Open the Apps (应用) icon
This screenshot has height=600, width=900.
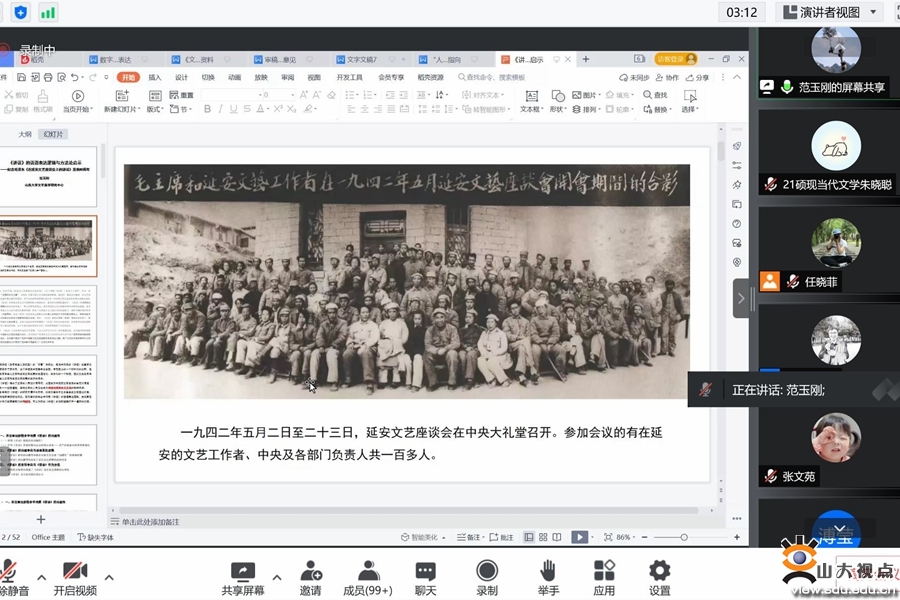click(x=604, y=571)
